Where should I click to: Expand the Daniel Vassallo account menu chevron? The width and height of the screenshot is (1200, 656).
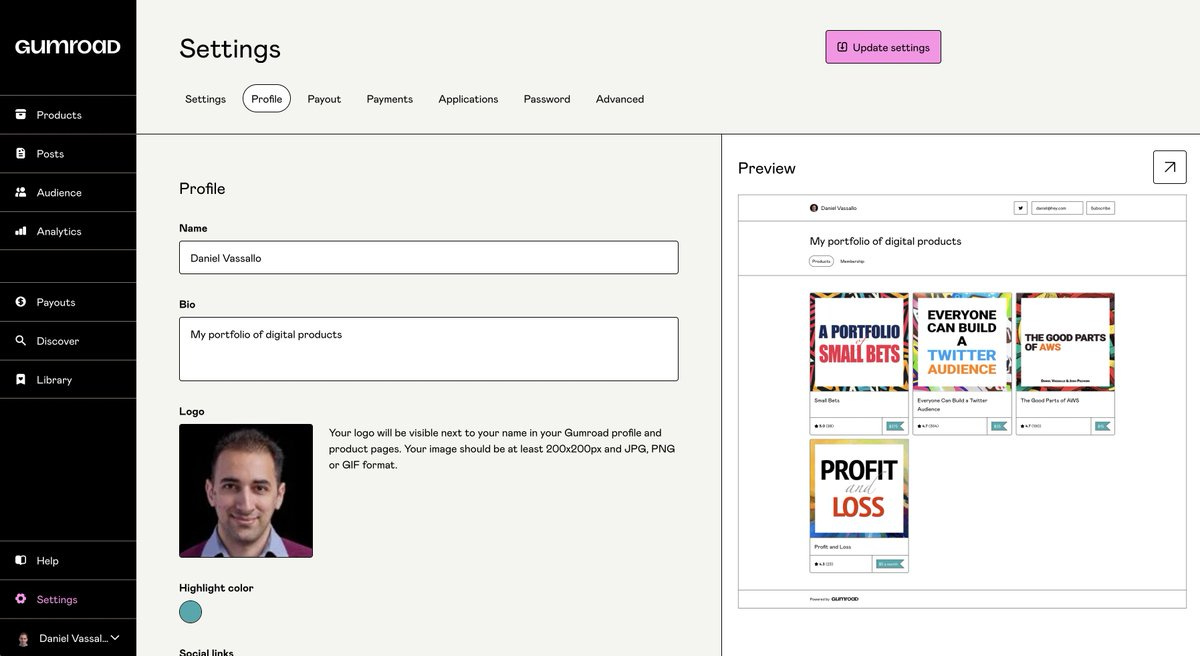[x=115, y=637]
